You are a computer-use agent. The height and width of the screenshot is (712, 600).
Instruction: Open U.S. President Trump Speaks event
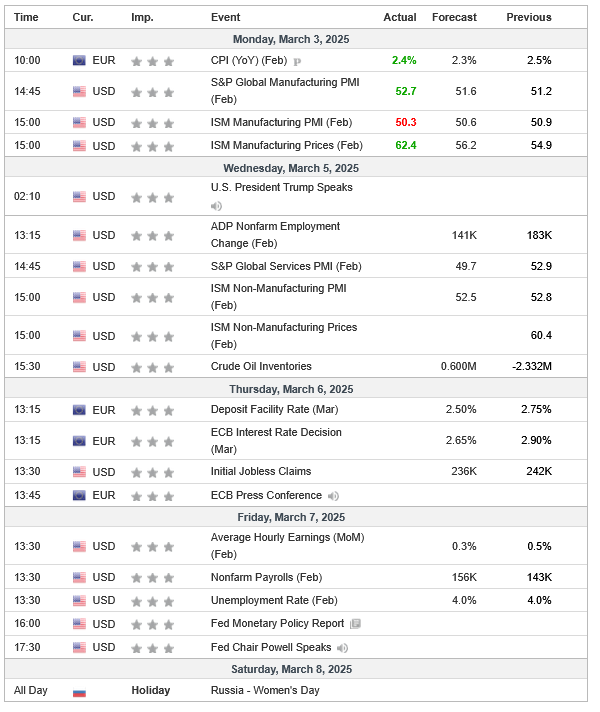pos(282,188)
